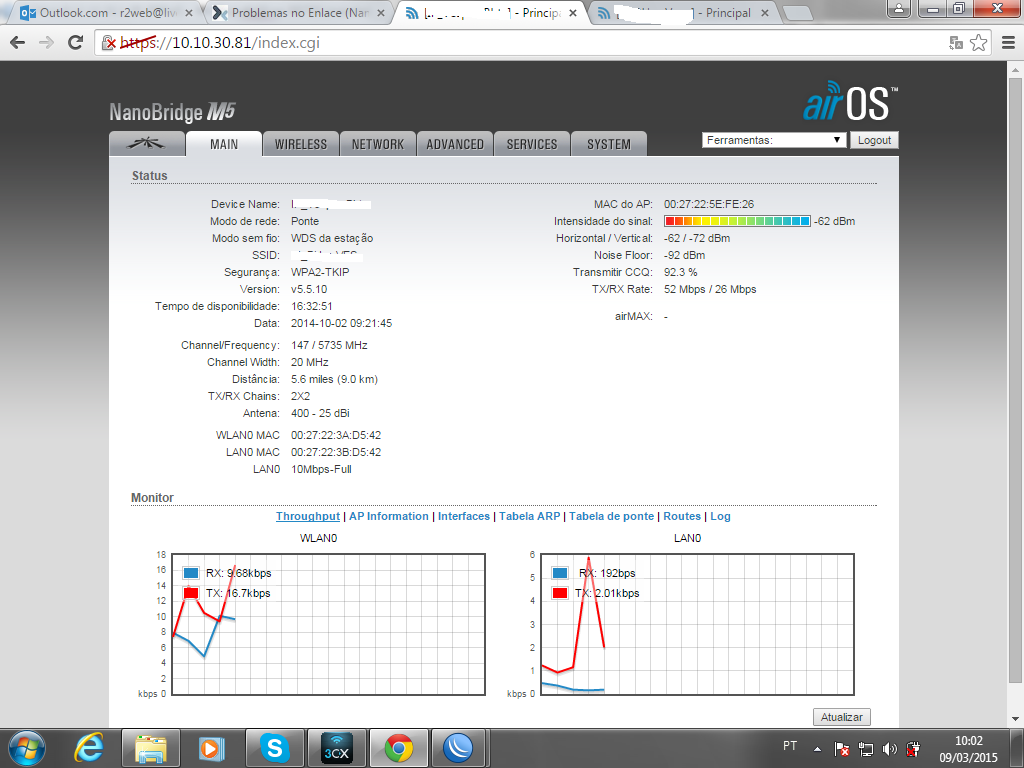
Task: Show hidden system tray icons
Action: click(x=817, y=749)
